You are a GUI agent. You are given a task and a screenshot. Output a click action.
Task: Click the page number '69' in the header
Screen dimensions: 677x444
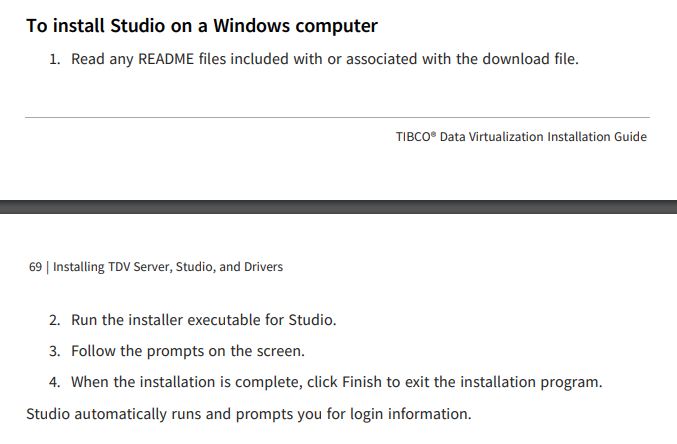tap(35, 267)
